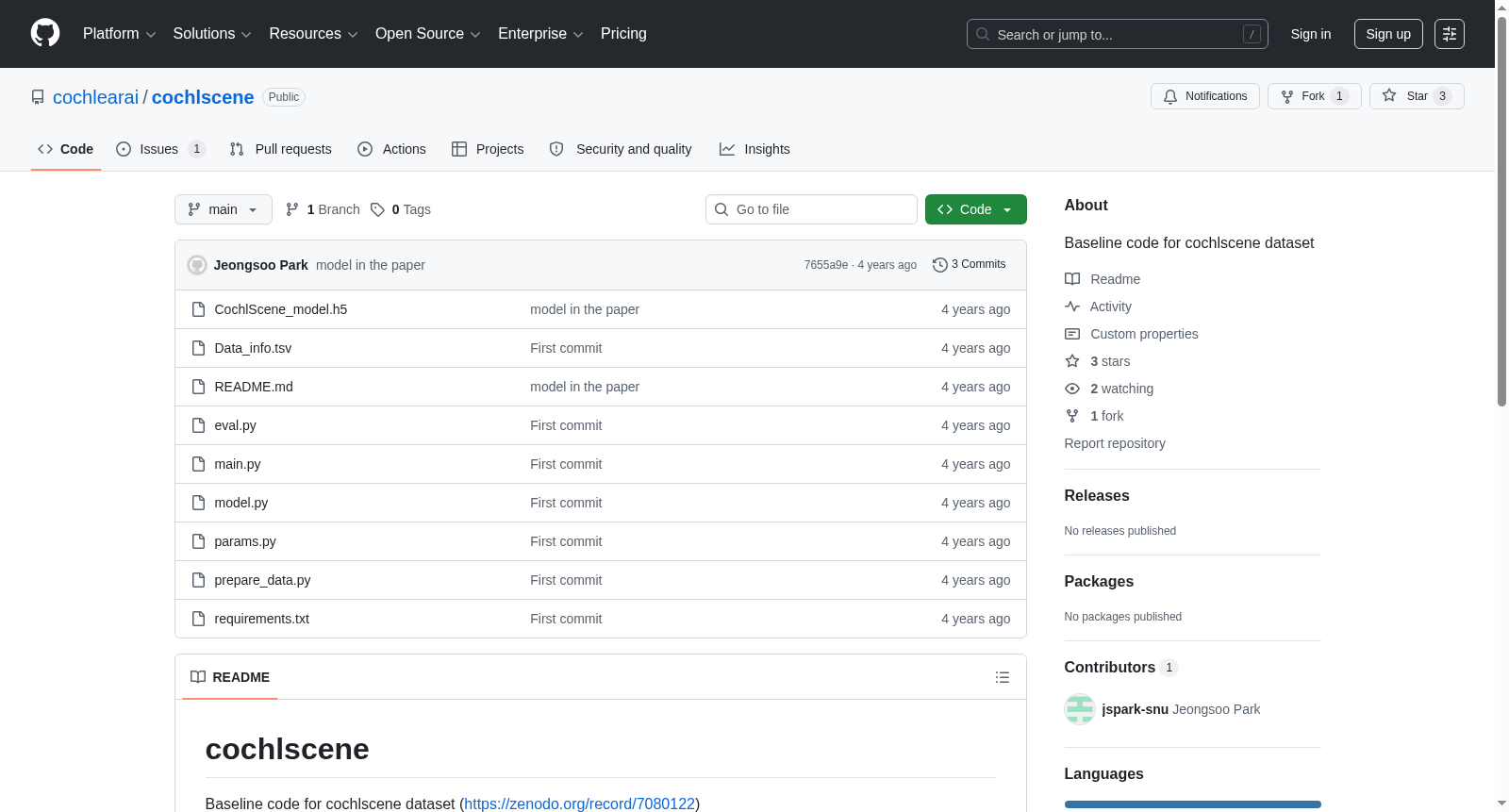
Task: Open commit message for README.md row
Action: click(585, 387)
